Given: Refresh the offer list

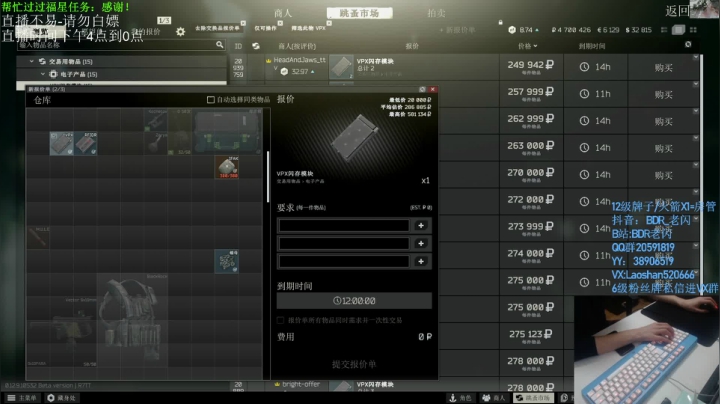Looking at the screenshot, I should (x=687, y=45).
